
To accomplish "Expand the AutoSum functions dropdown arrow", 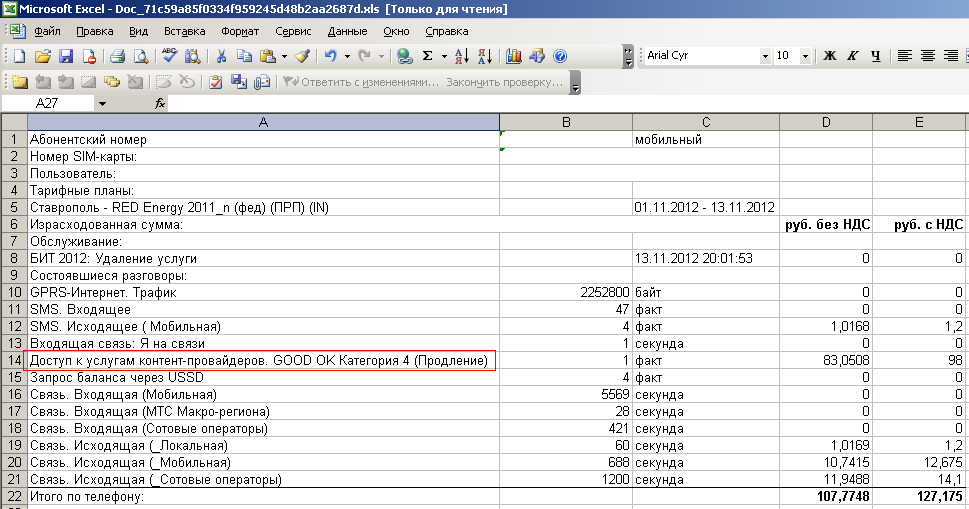I will pyautogui.click(x=444, y=56).
